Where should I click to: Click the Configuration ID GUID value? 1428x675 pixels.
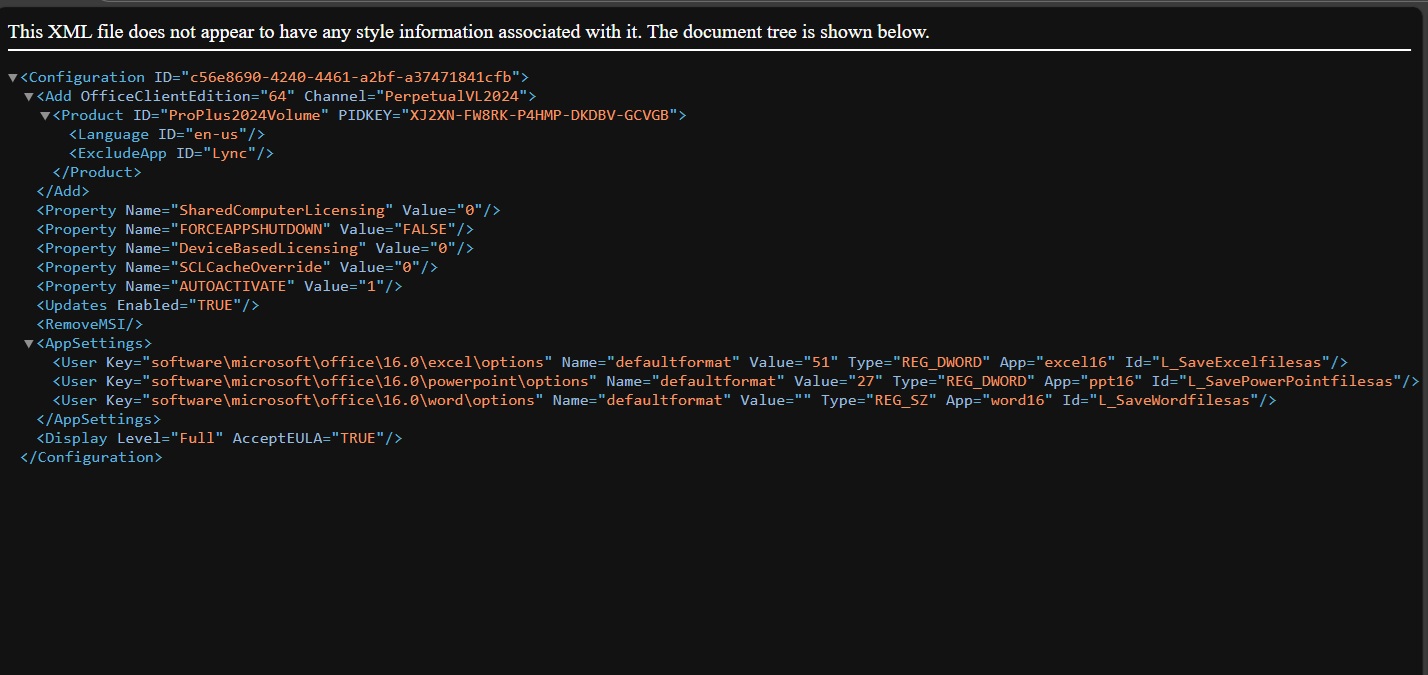coord(349,77)
